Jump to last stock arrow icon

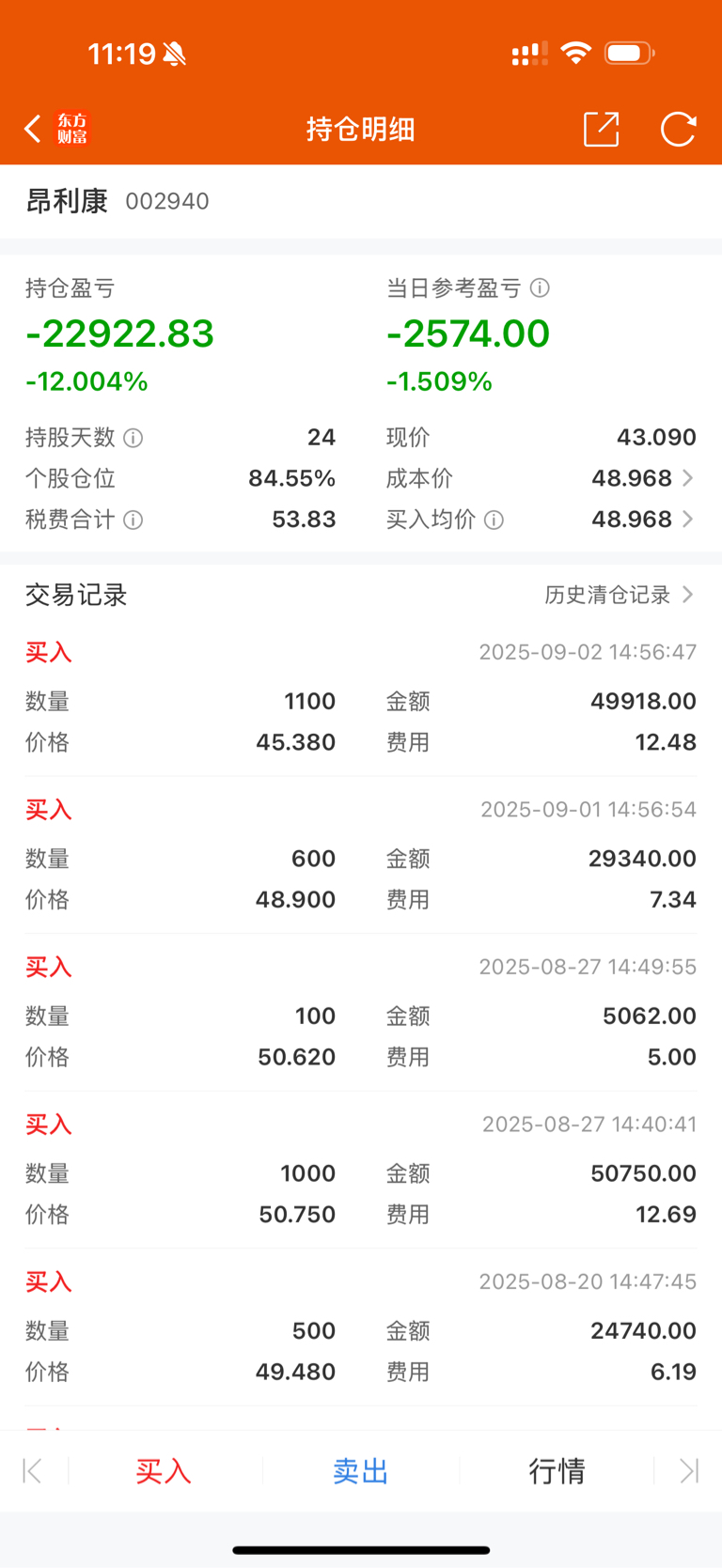pyautogui.click(x=689, y=1470)
